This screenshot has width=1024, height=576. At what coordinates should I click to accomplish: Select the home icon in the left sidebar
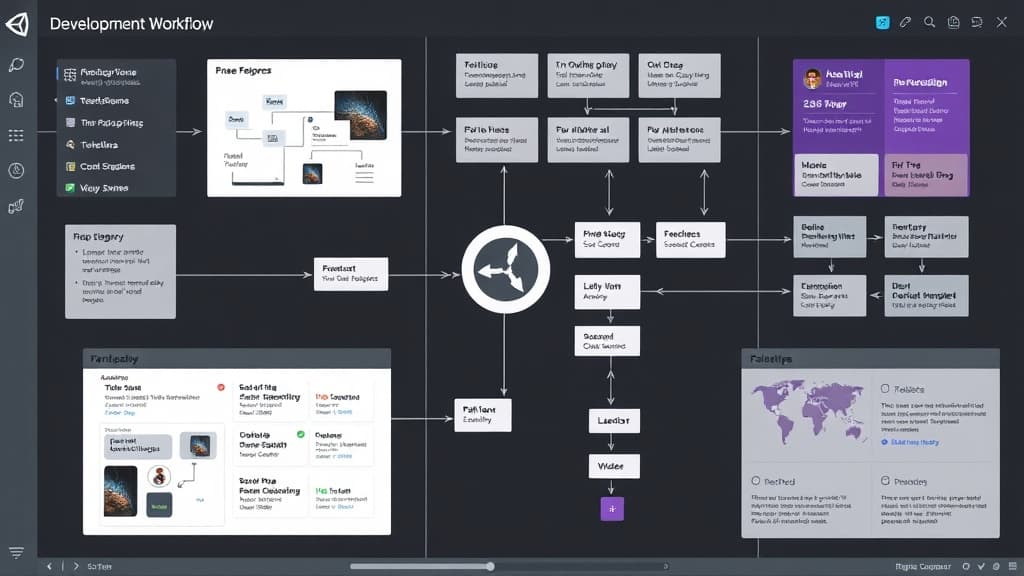14,99
